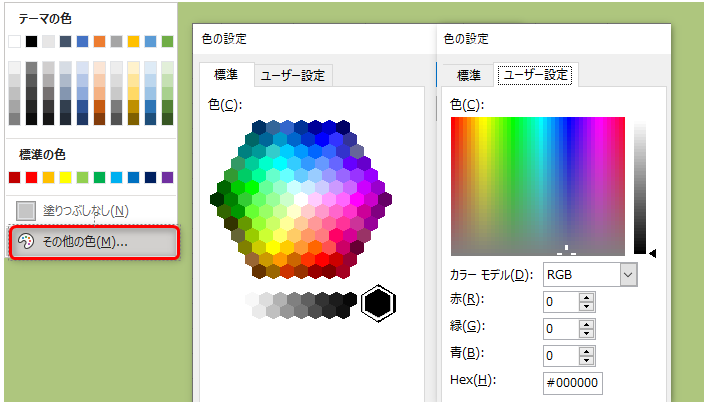Select the black theme color swatch
The image size is (707, 410).
point(31,41)
